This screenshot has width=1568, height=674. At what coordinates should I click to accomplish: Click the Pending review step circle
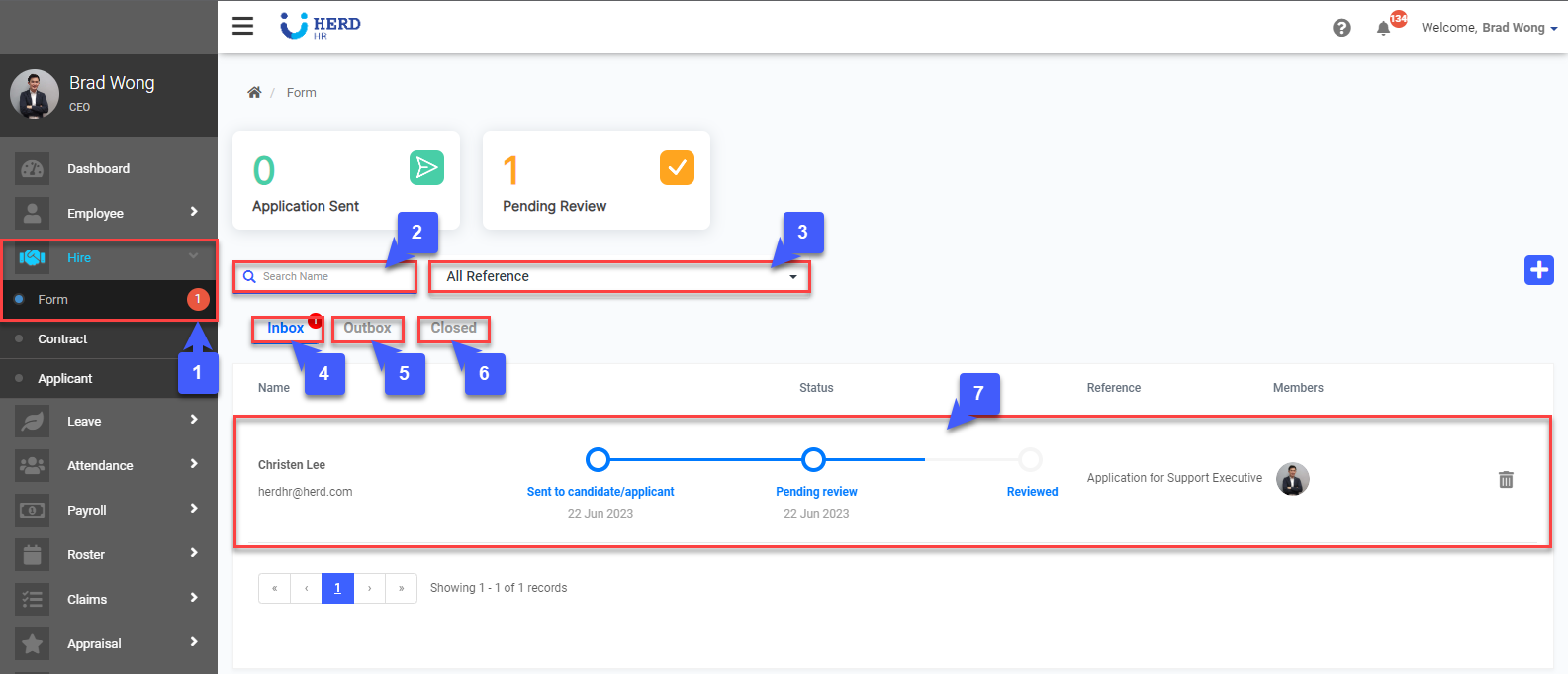pyautogui.click(x=813, y=459)
